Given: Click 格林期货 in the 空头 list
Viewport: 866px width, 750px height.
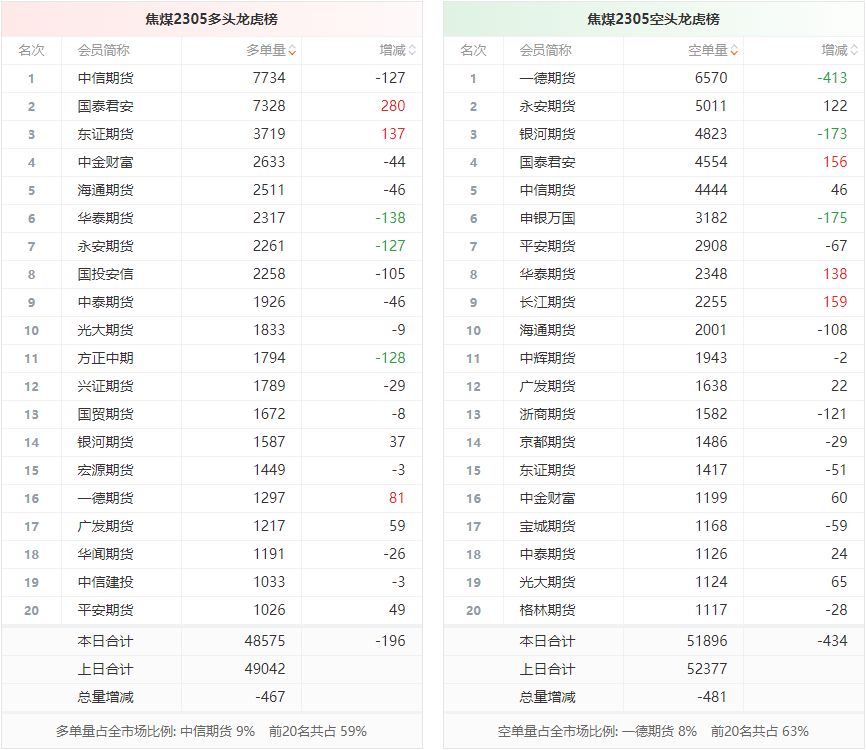Looking at the screenshot, I should coord(547,610).
